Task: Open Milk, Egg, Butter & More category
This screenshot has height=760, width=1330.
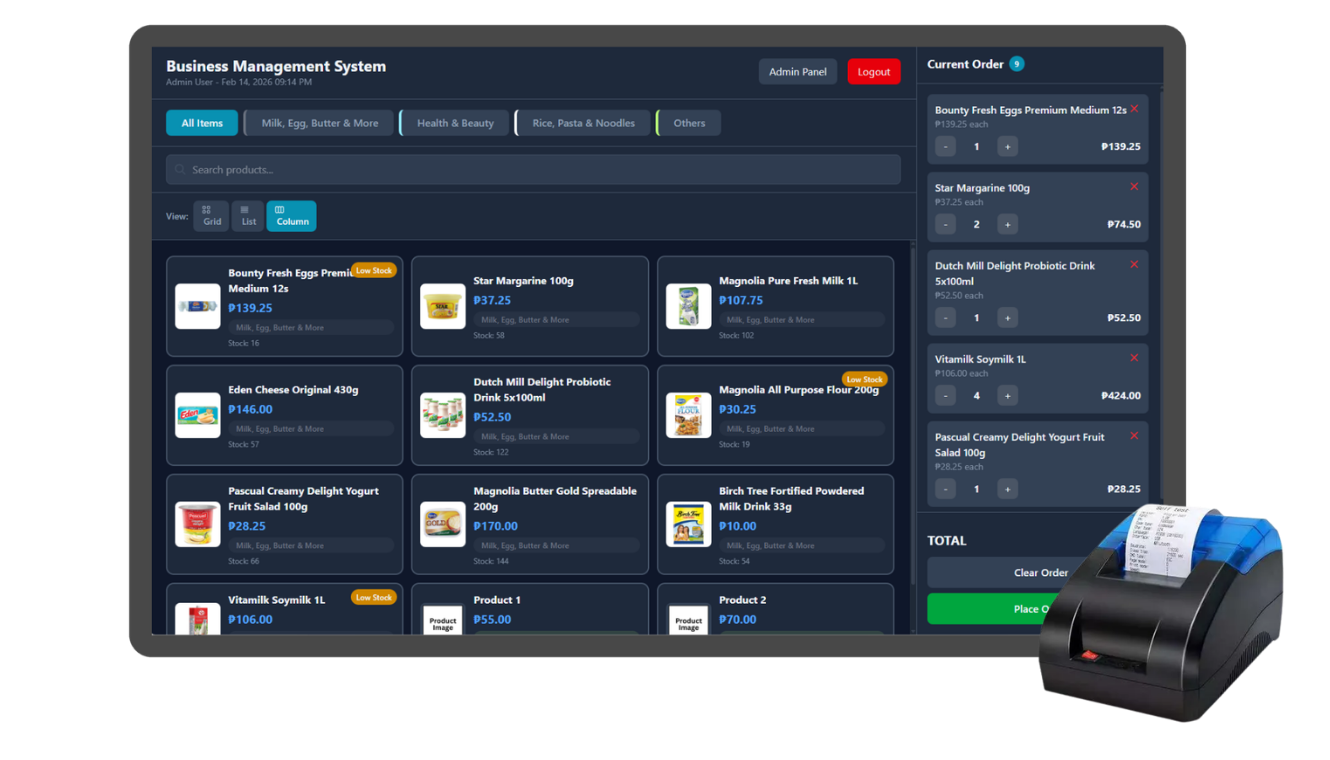Action: pos(319,123)
